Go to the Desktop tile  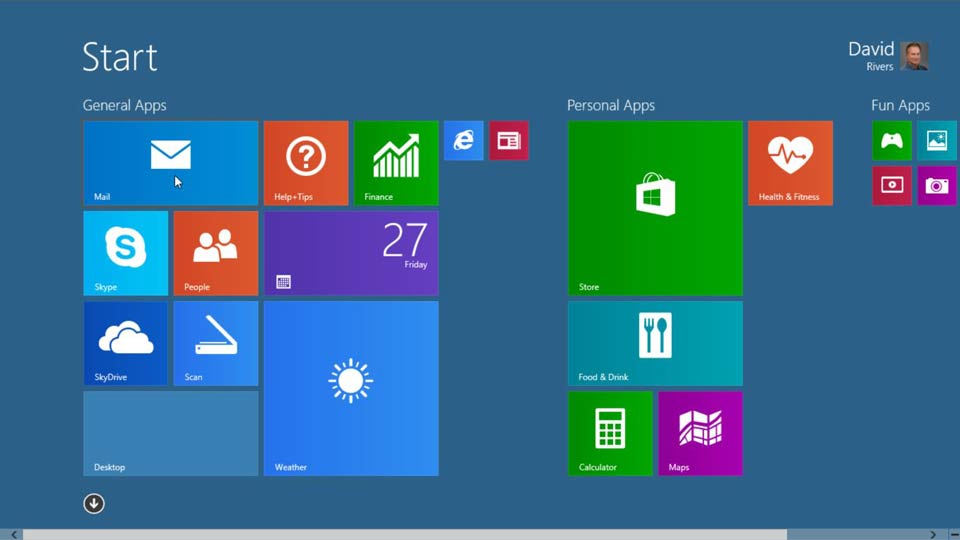pyautogui.click(x=171, y=433)
